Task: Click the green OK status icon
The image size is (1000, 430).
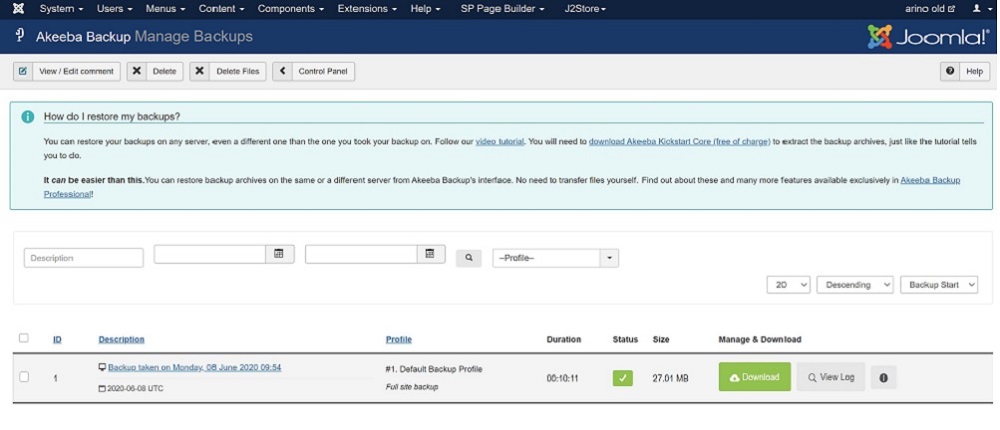Action: point(622,378)
